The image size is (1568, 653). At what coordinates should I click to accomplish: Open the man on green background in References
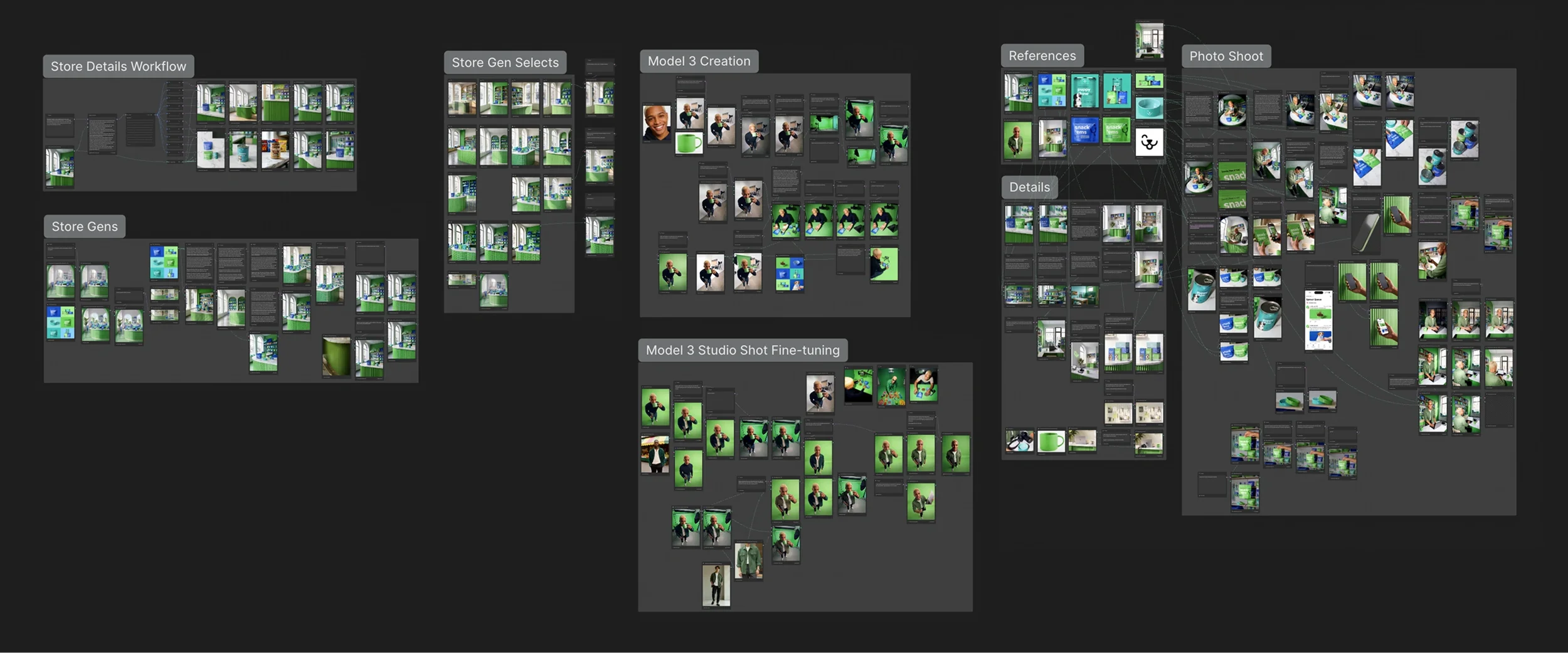click(x=1017, y=140)
